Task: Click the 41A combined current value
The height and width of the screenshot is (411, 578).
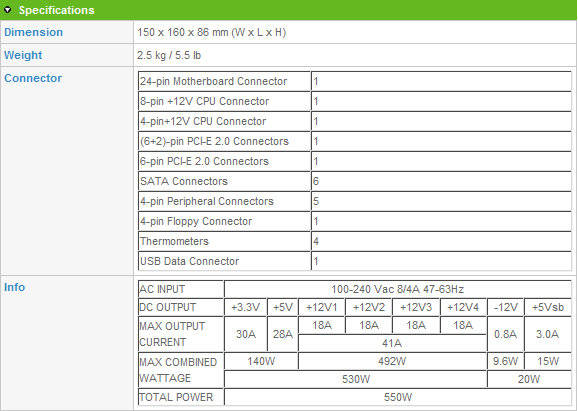Action: click(x=392, y=343)
